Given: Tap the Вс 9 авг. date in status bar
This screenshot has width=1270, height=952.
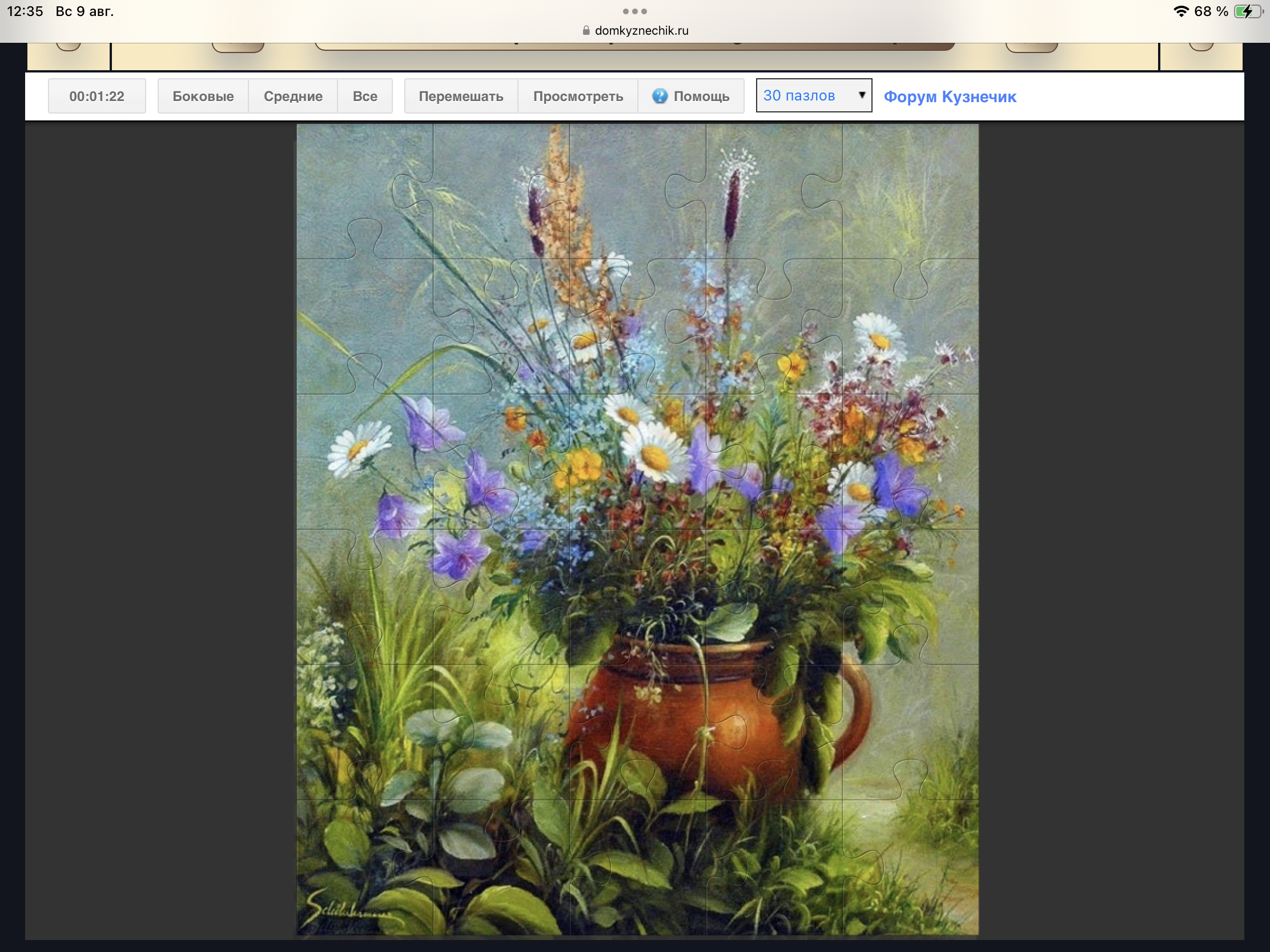Looking at the screenshot, I should (85, 11).
